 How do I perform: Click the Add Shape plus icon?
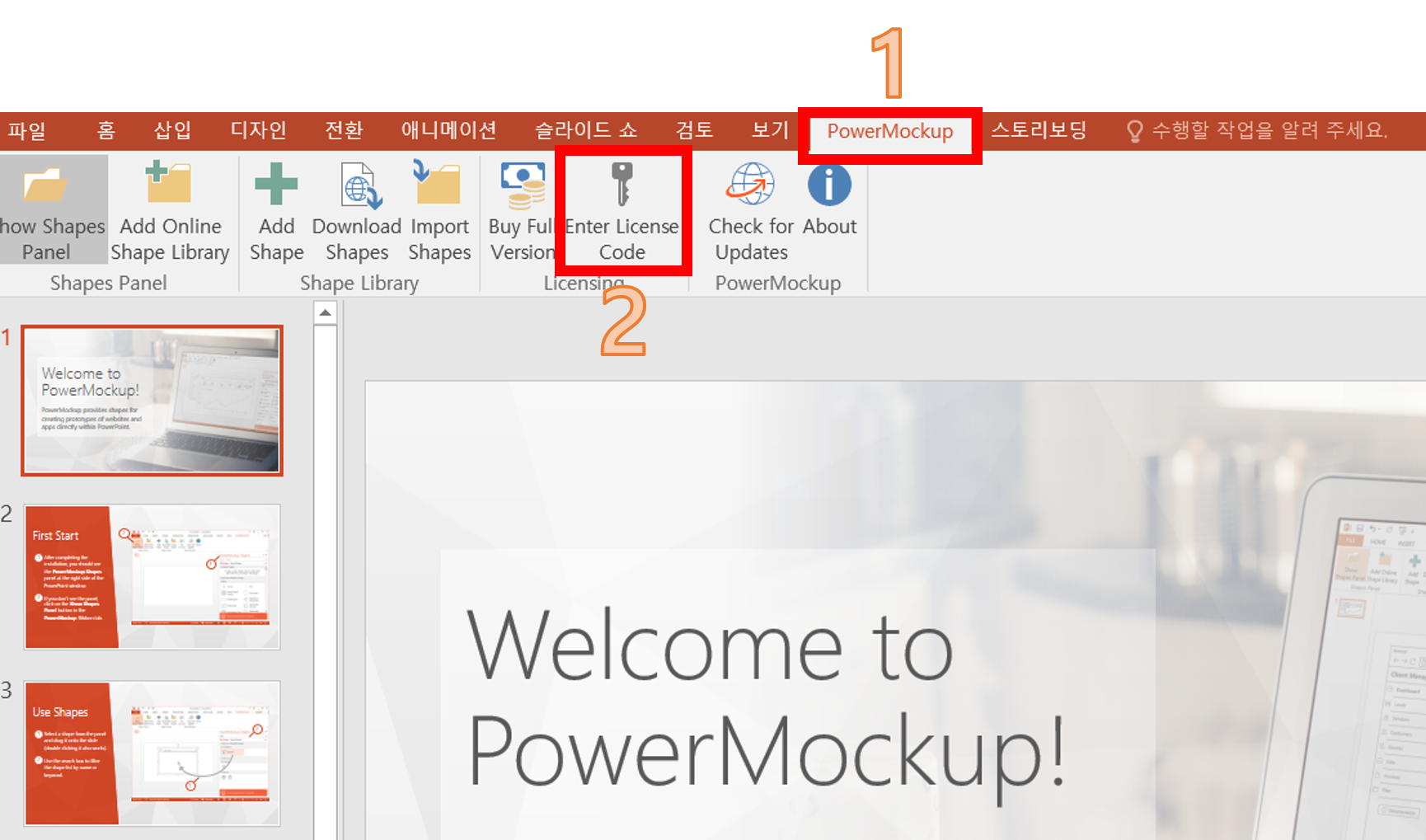tap(276, 183)
